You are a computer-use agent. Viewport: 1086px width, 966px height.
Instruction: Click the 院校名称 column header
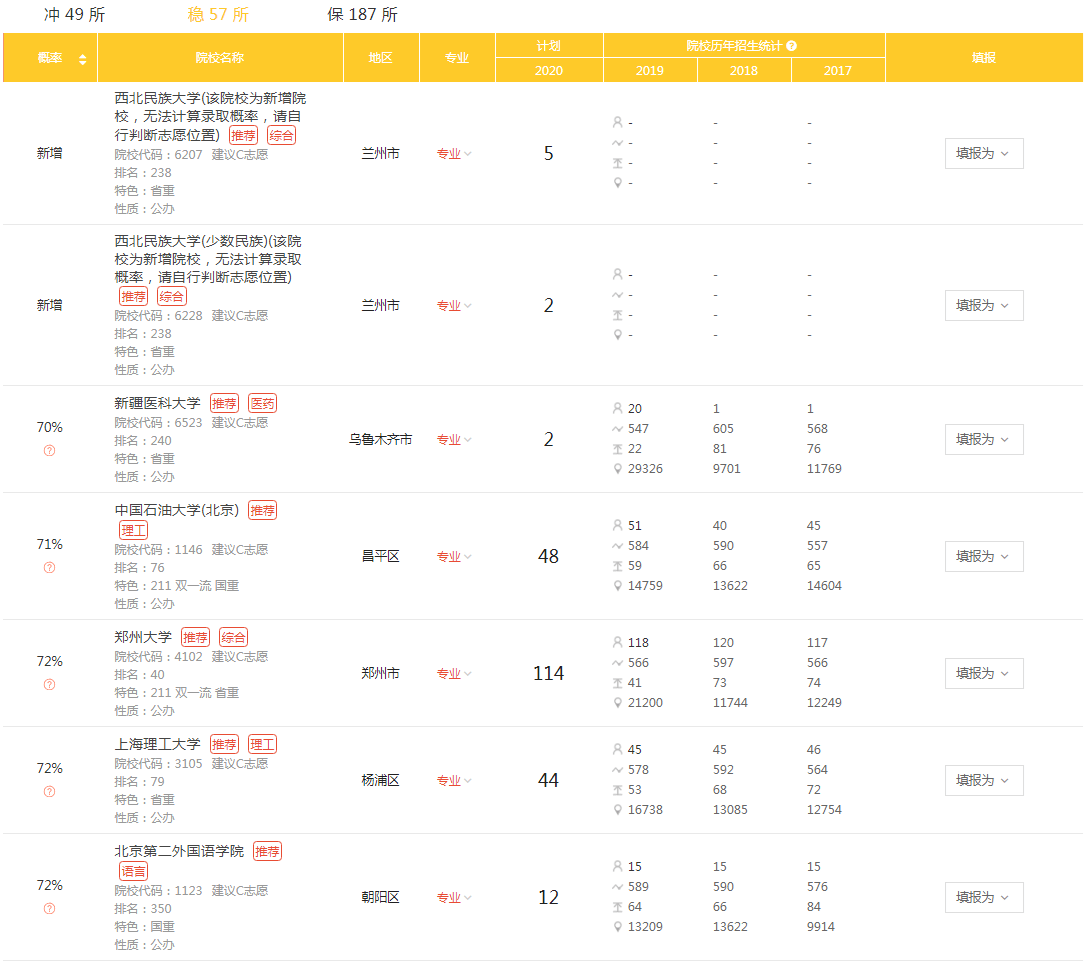tap(220, 58)
